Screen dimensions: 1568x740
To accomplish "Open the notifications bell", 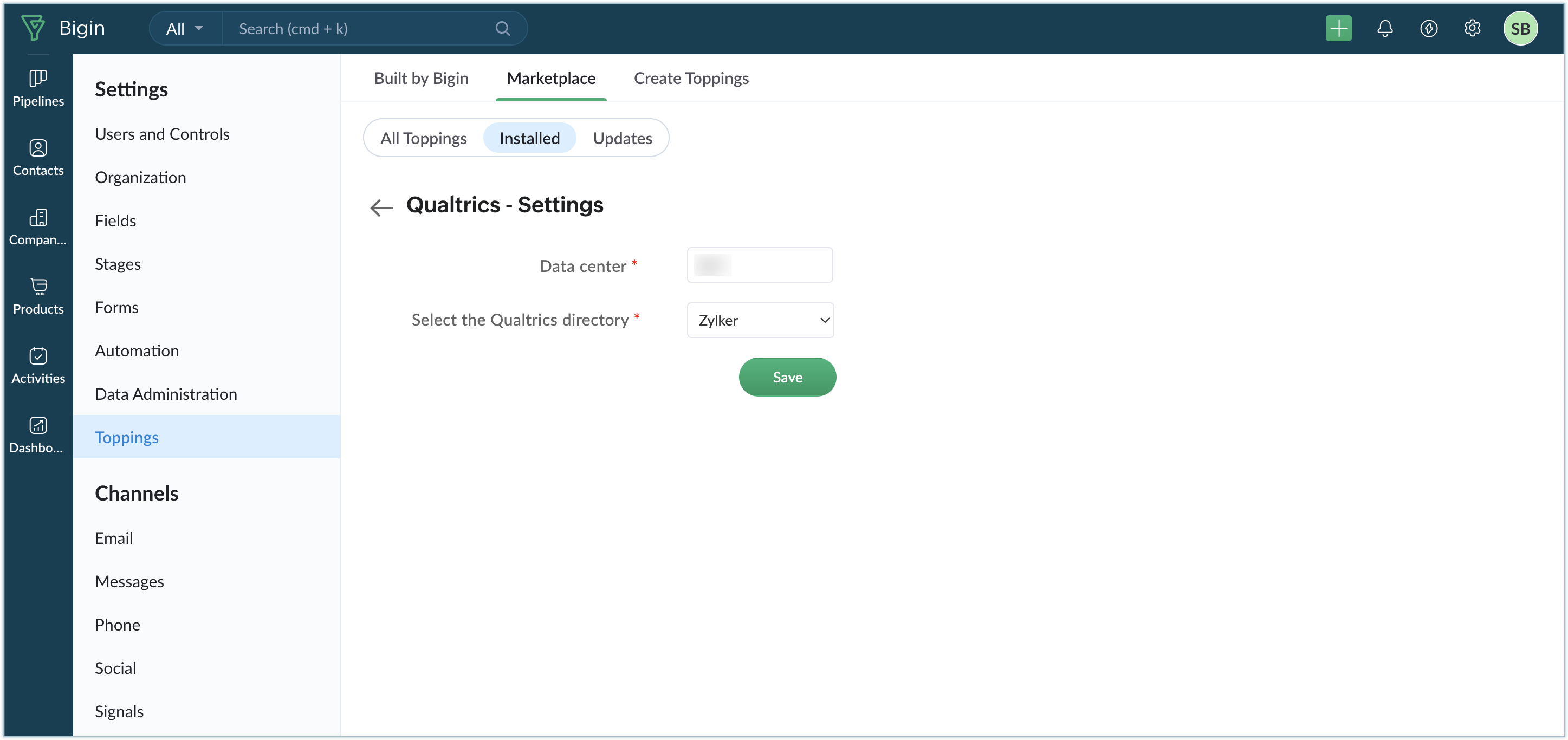I will (1384, 29).
